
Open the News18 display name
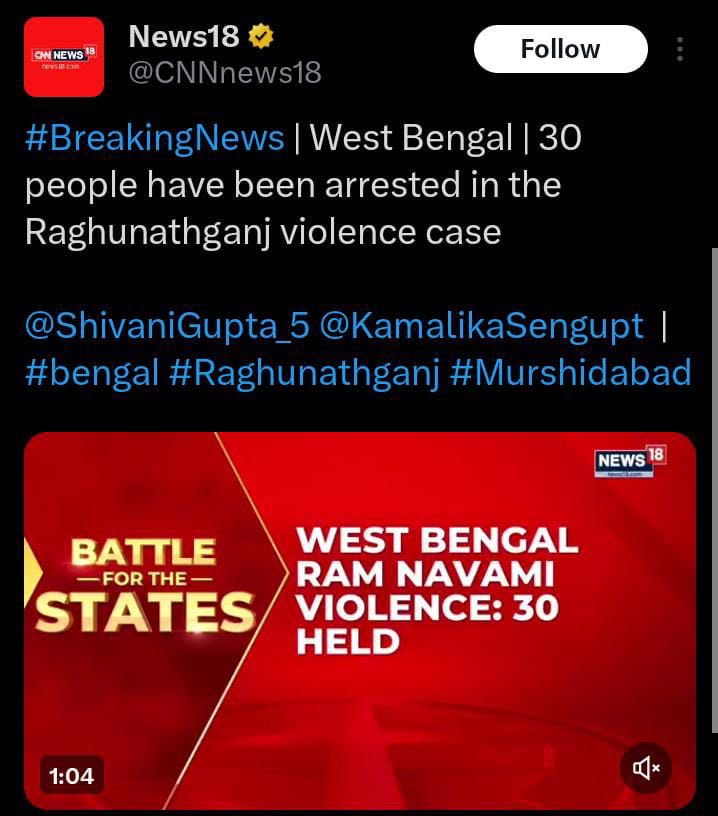pyautogui.click(x=184, y=37)
